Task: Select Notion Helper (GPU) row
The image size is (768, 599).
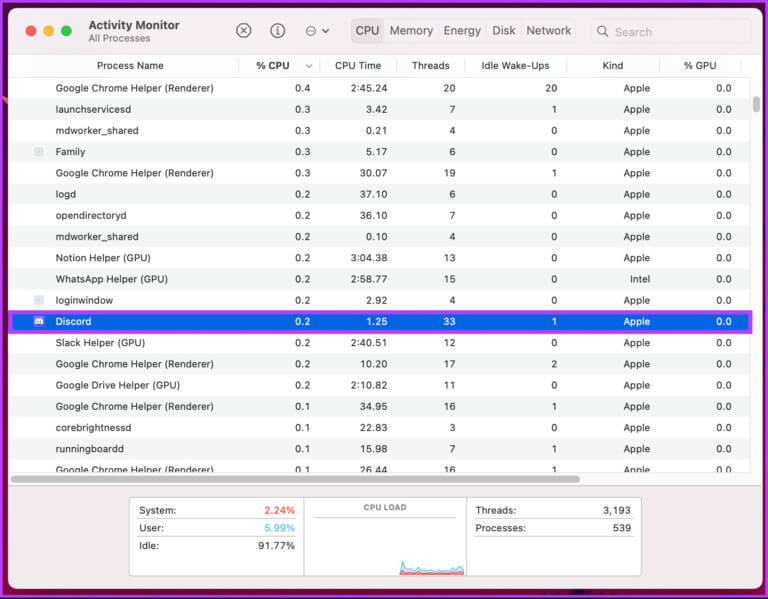Action: pos(379,258)
